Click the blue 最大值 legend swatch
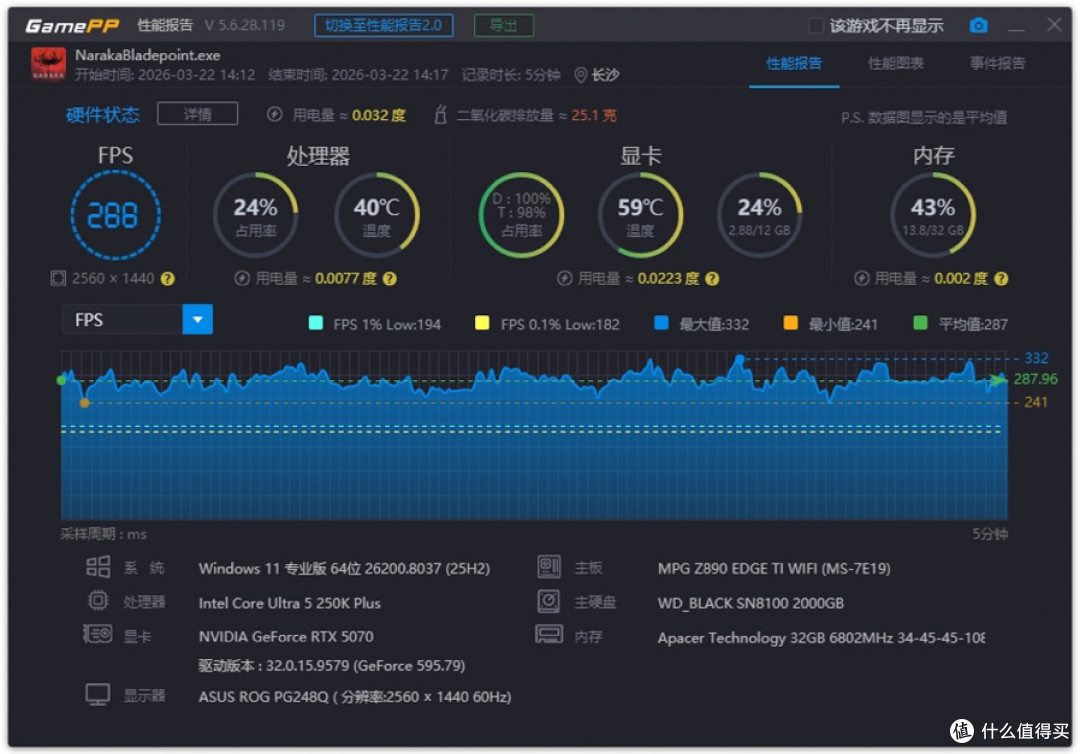The width and height of the screenshot is (1080, 754). (x=661, y=323)
